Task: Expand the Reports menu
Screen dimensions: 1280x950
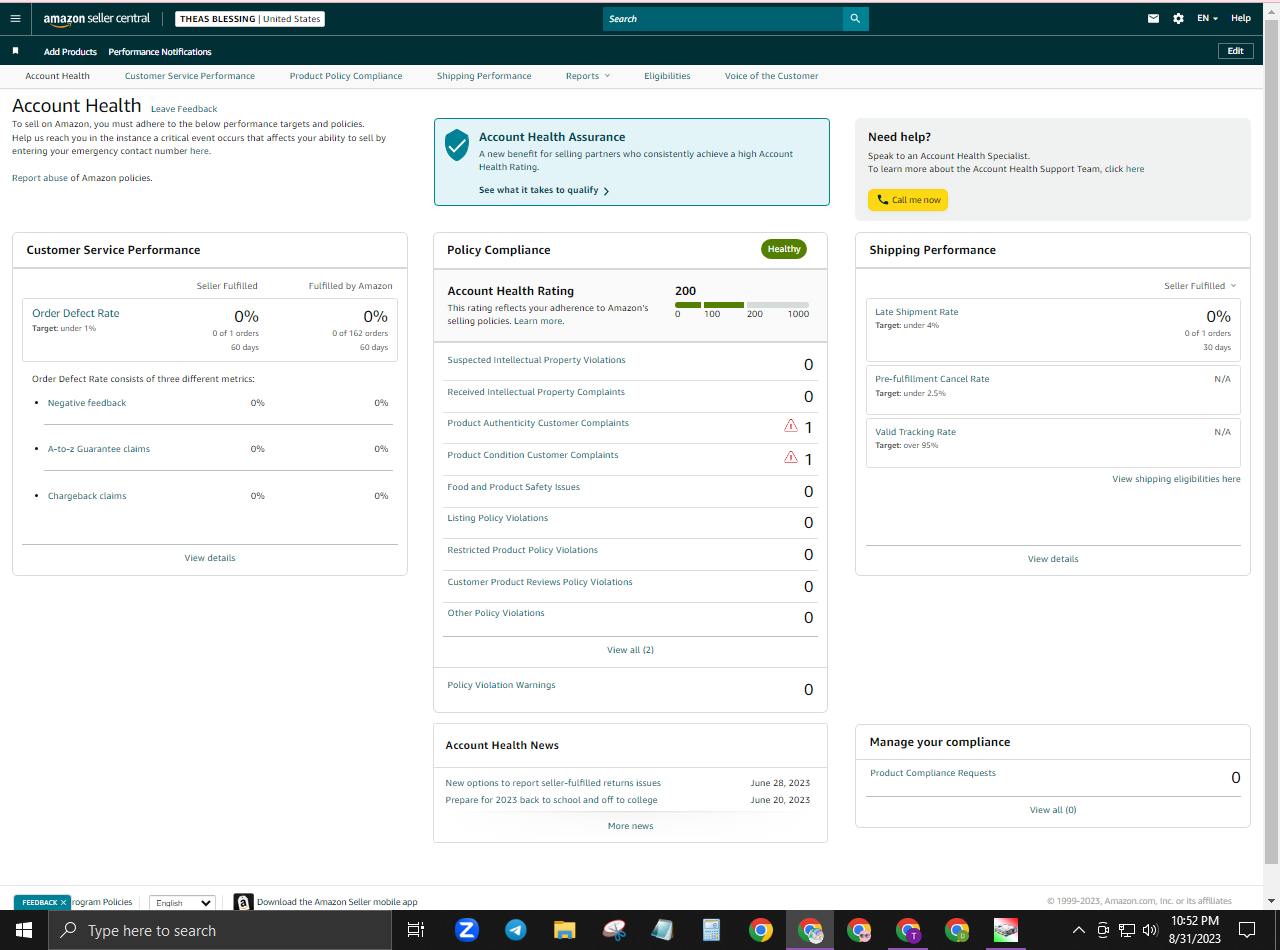Action: (587, 76)
